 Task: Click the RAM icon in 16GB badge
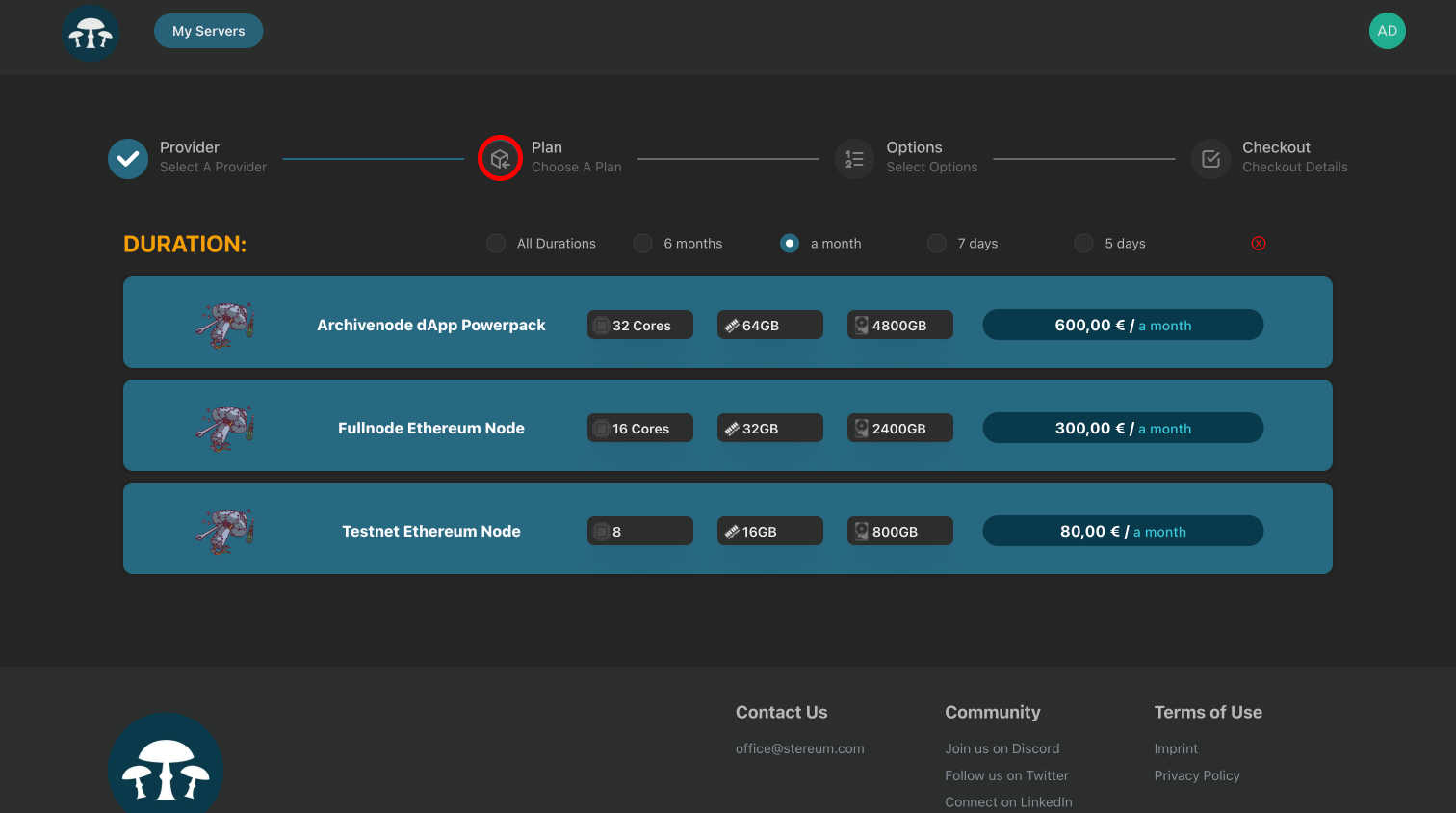[732, 532]
